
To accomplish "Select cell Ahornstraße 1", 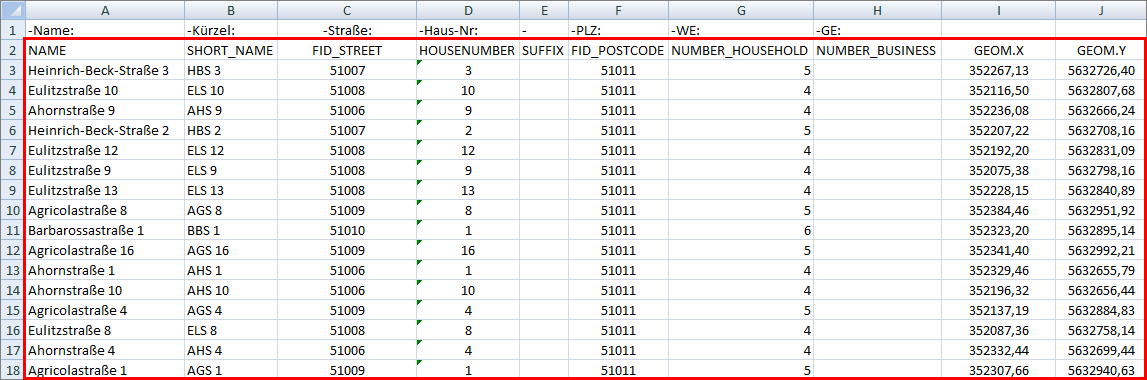I will pos(105,269).
